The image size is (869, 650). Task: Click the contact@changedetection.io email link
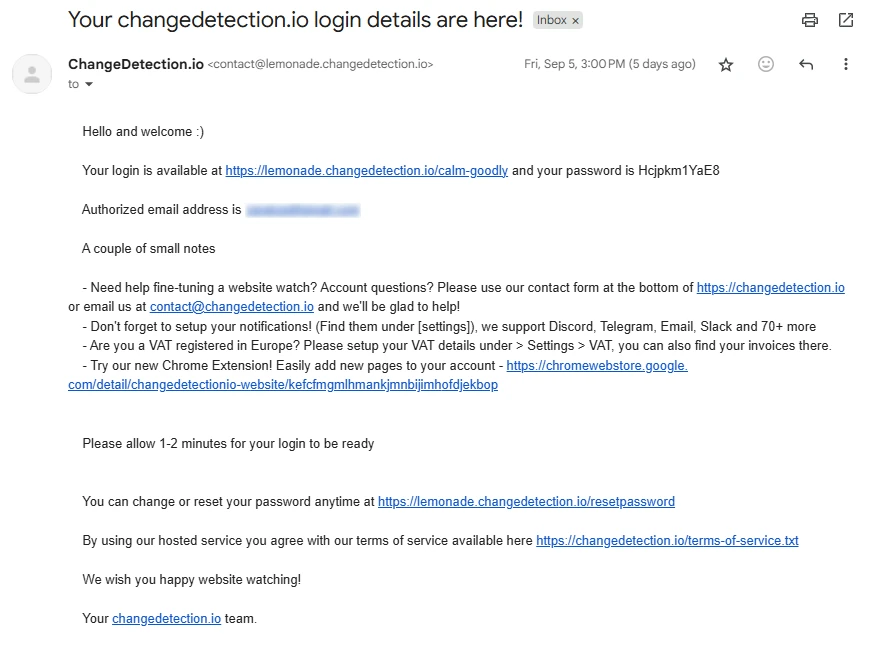point(232,307)
